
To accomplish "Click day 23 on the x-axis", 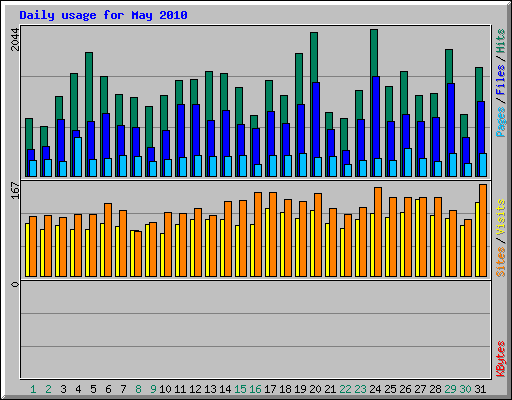I will pyautogui.click(x=360, y=389).
